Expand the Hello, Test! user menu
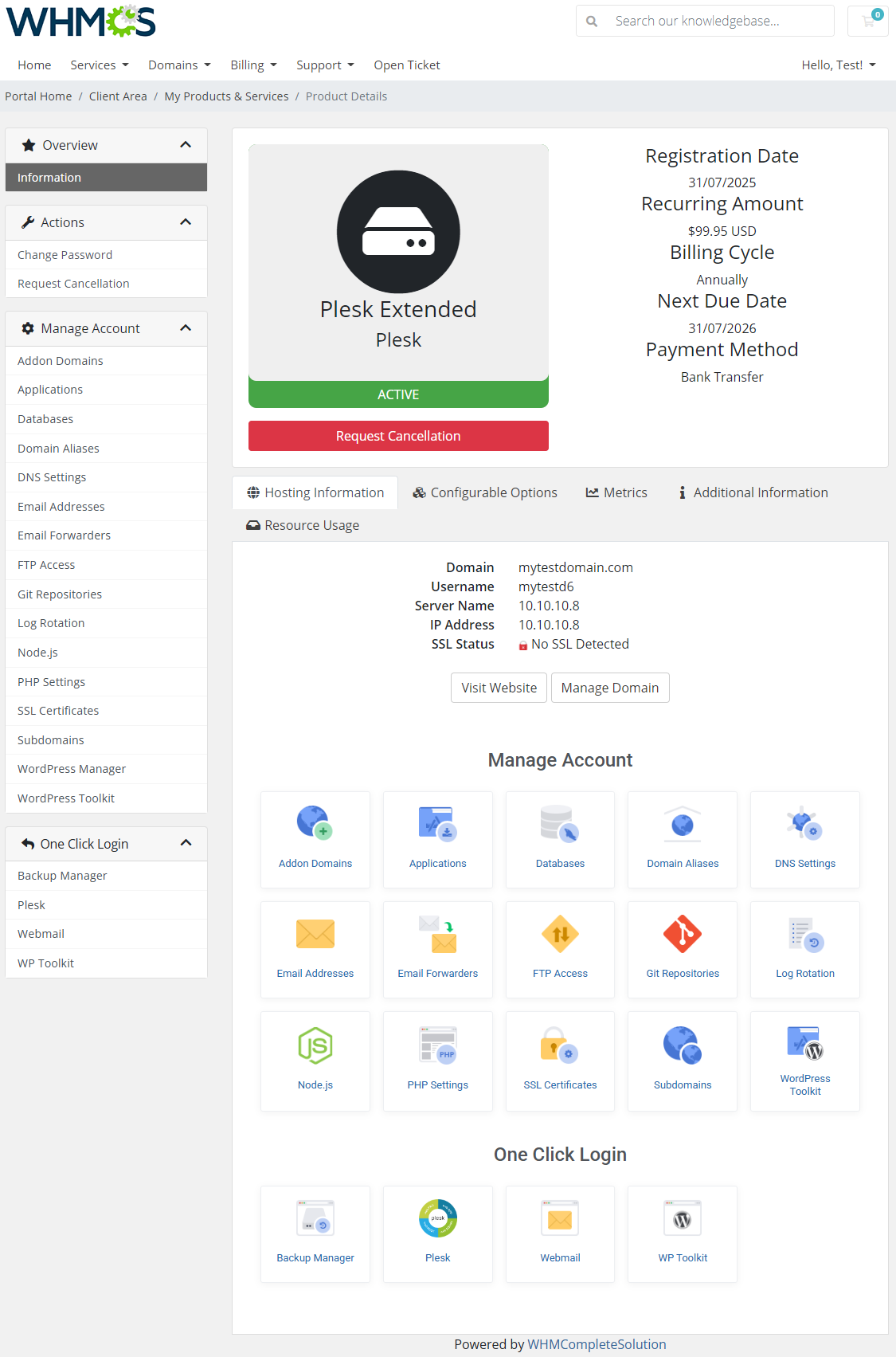 pyautogui.click(x=838, y=65)
